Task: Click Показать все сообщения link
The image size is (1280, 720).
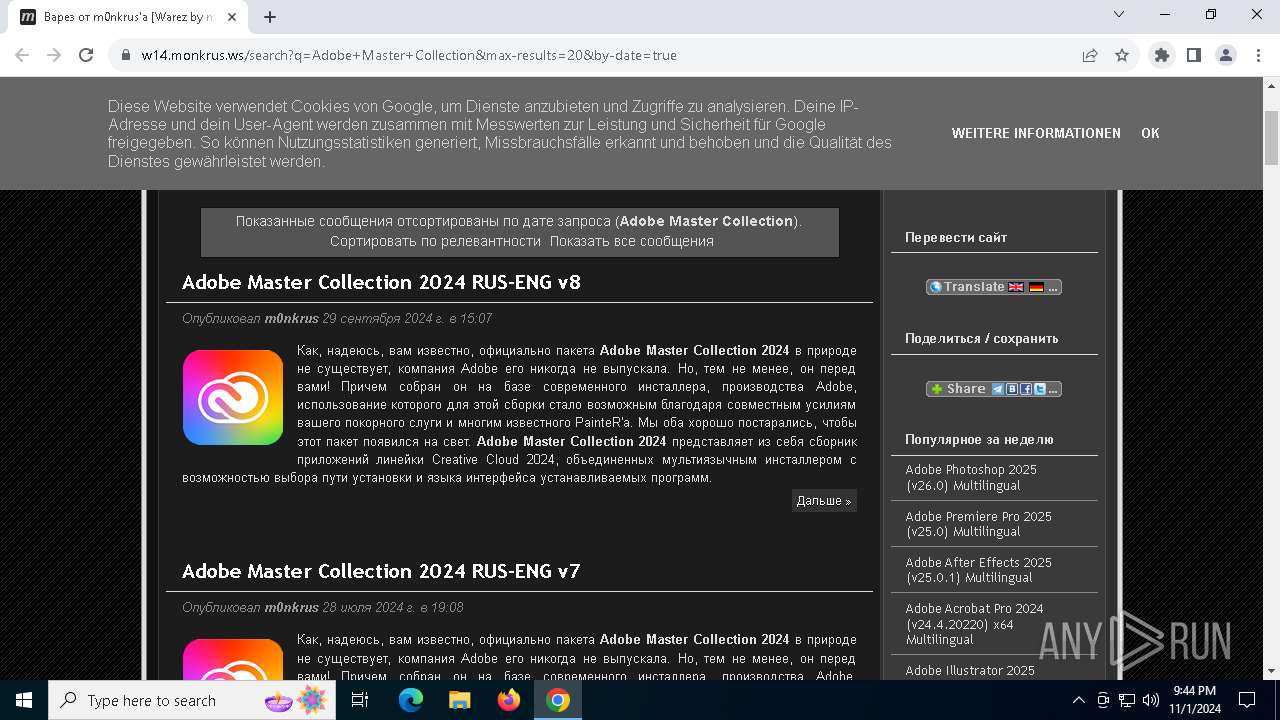Action: point(631,241)
